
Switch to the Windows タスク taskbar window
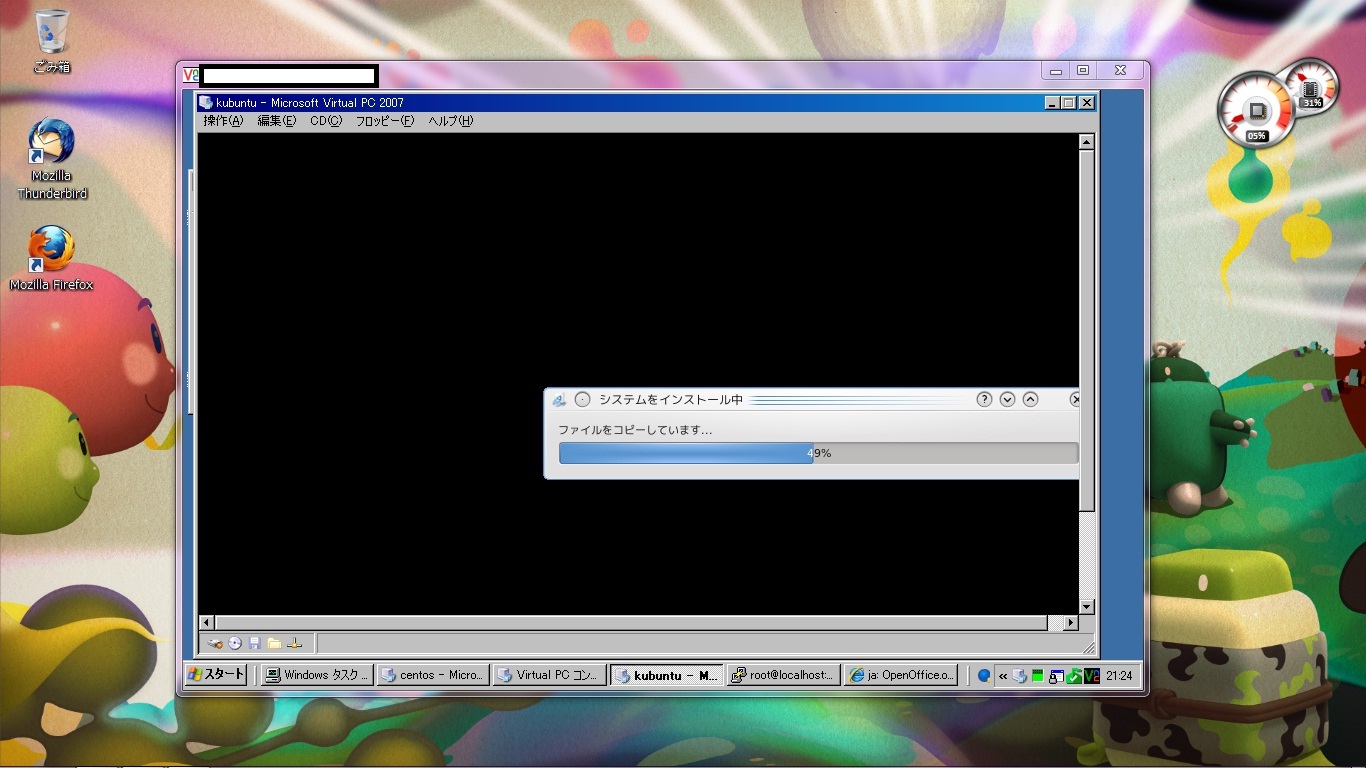click(x=317, y=675)
